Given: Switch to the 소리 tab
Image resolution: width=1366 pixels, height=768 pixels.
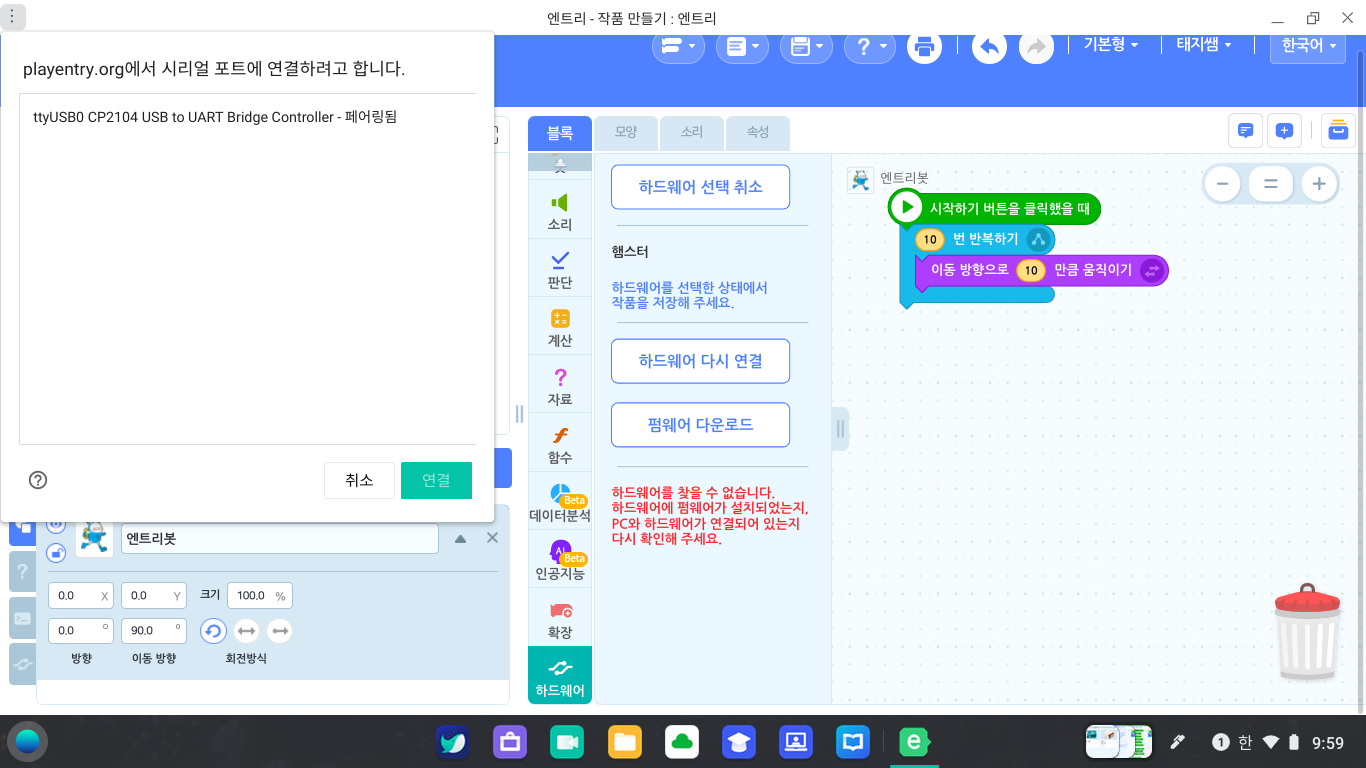Looking at the screenshot, I should point(692,132).
